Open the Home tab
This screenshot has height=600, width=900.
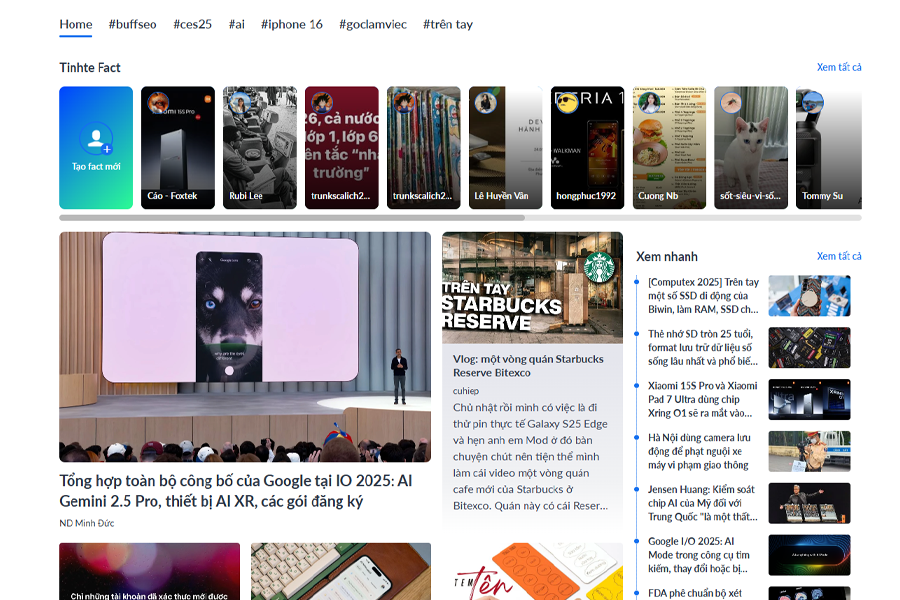pyautogui.click(x=76, y=25)
